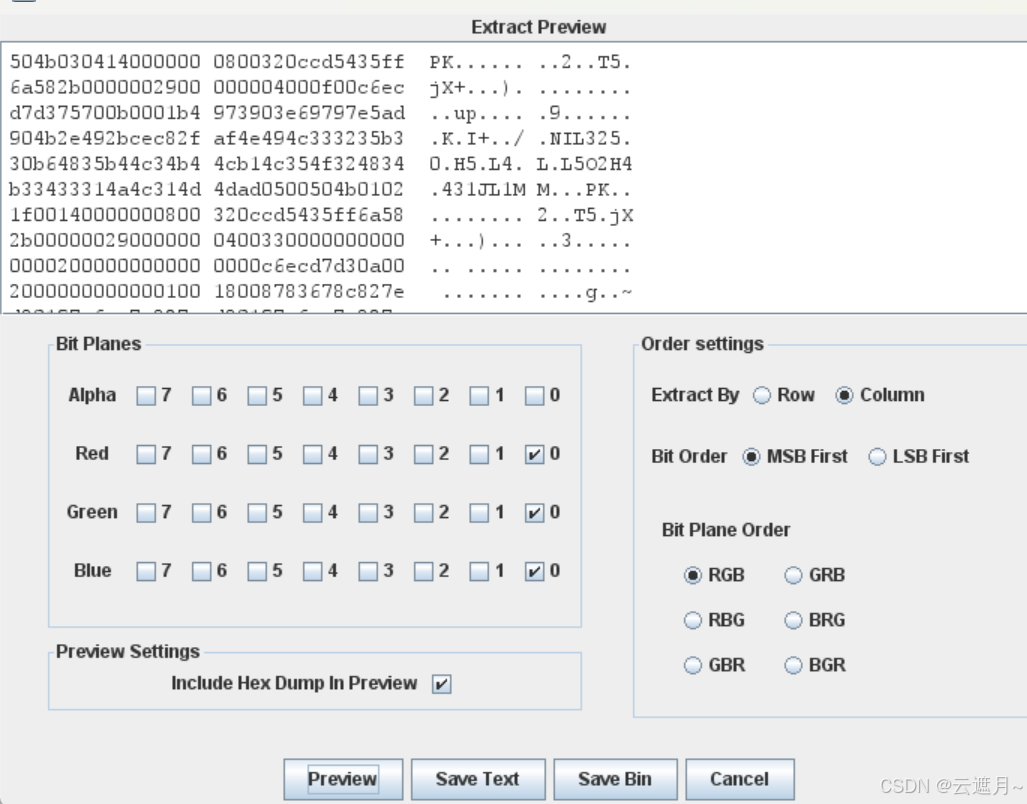Click hex value 6a582b0000002900
This screenshot has width=1027, height=804.
click(105, 87)
